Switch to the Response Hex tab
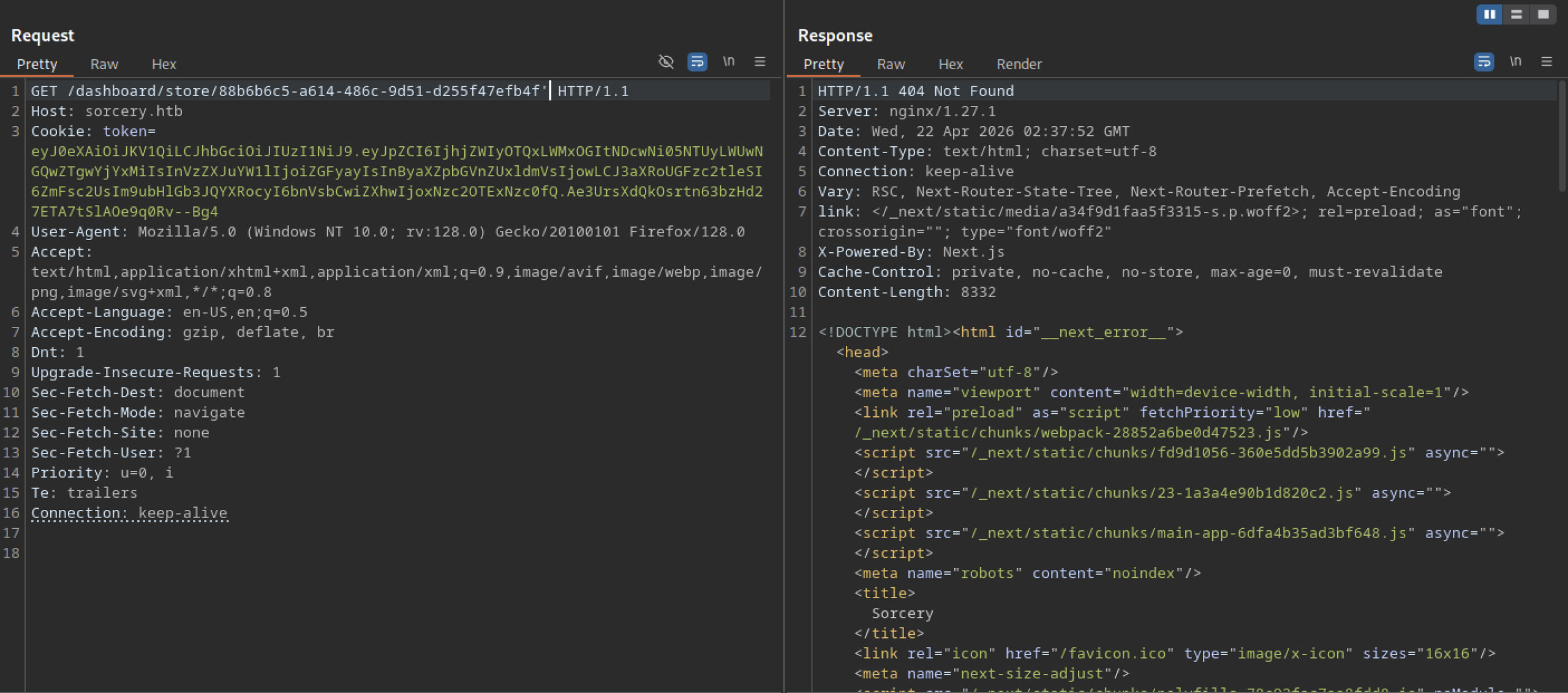 pyautogui.click(x=951, y=64)
